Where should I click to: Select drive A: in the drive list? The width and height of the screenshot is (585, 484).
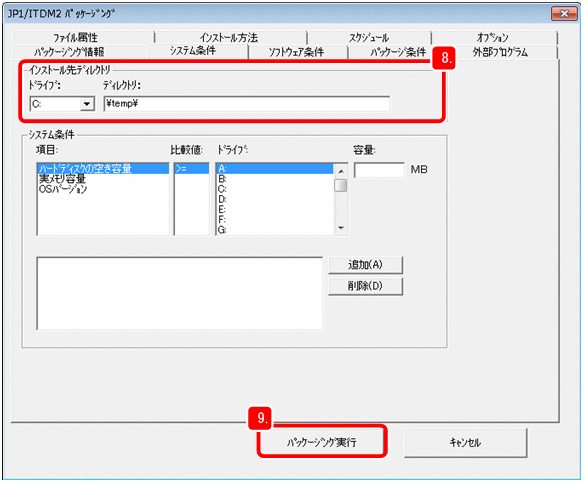275,169
